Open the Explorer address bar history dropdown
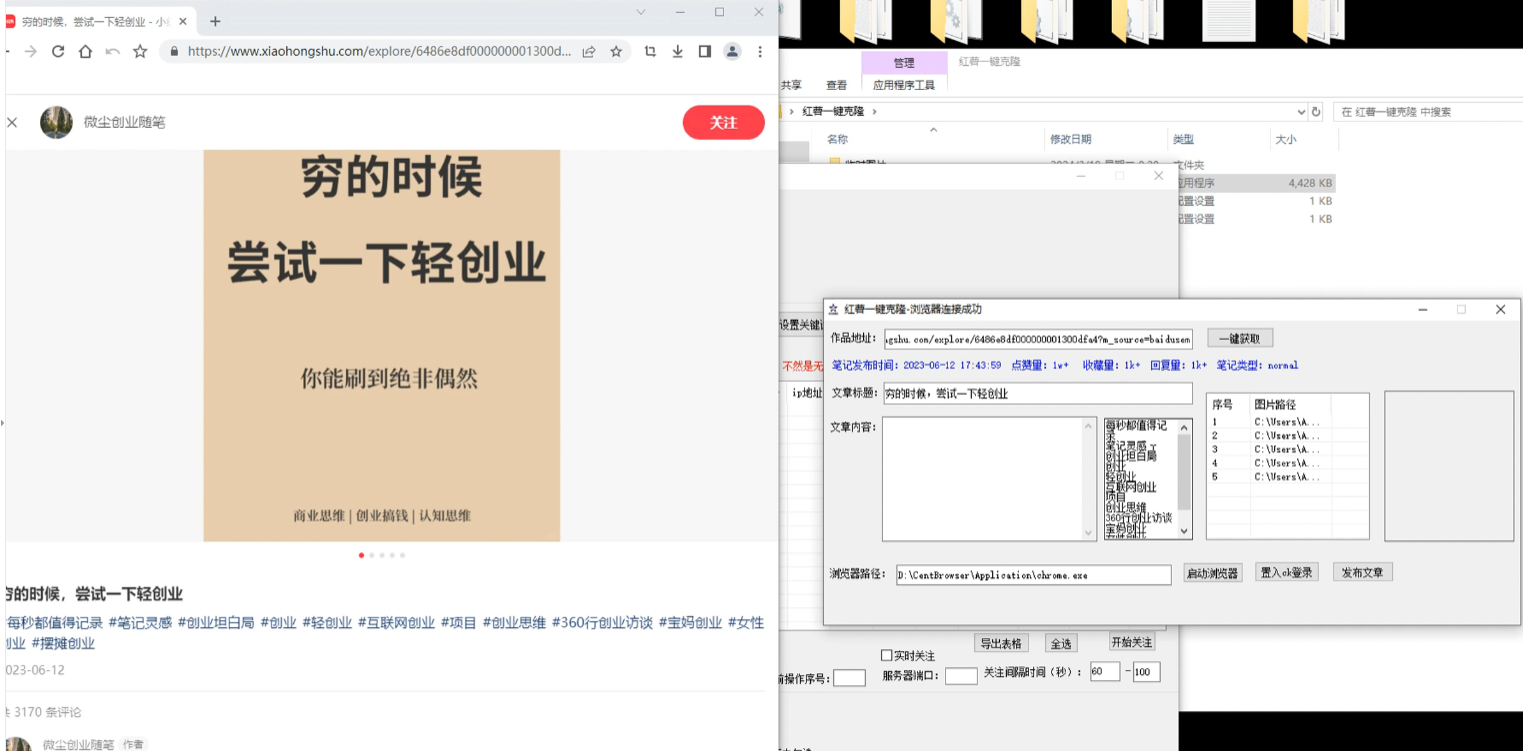Viewport: 1523px width, 751px height. point(1302,111)
